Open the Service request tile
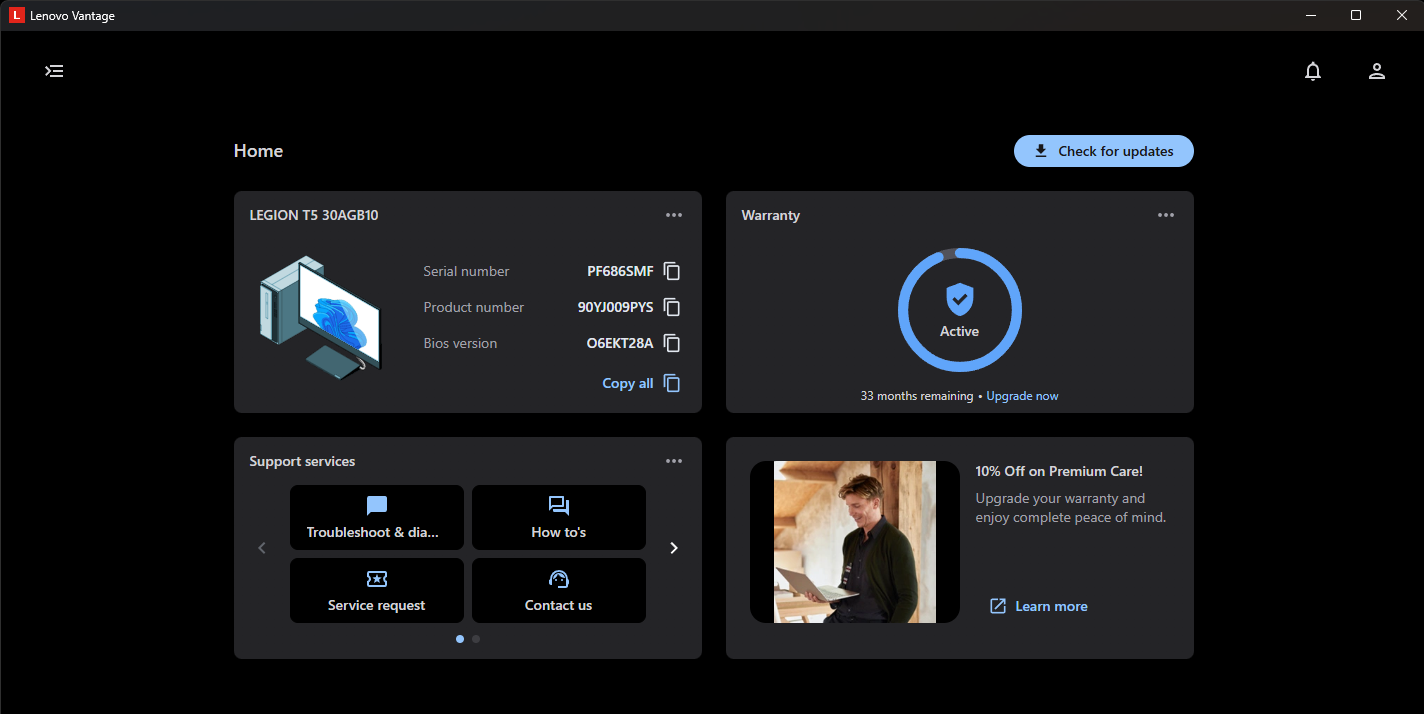1424x714 pixels. pyautogui.click(x=377, y=590)
